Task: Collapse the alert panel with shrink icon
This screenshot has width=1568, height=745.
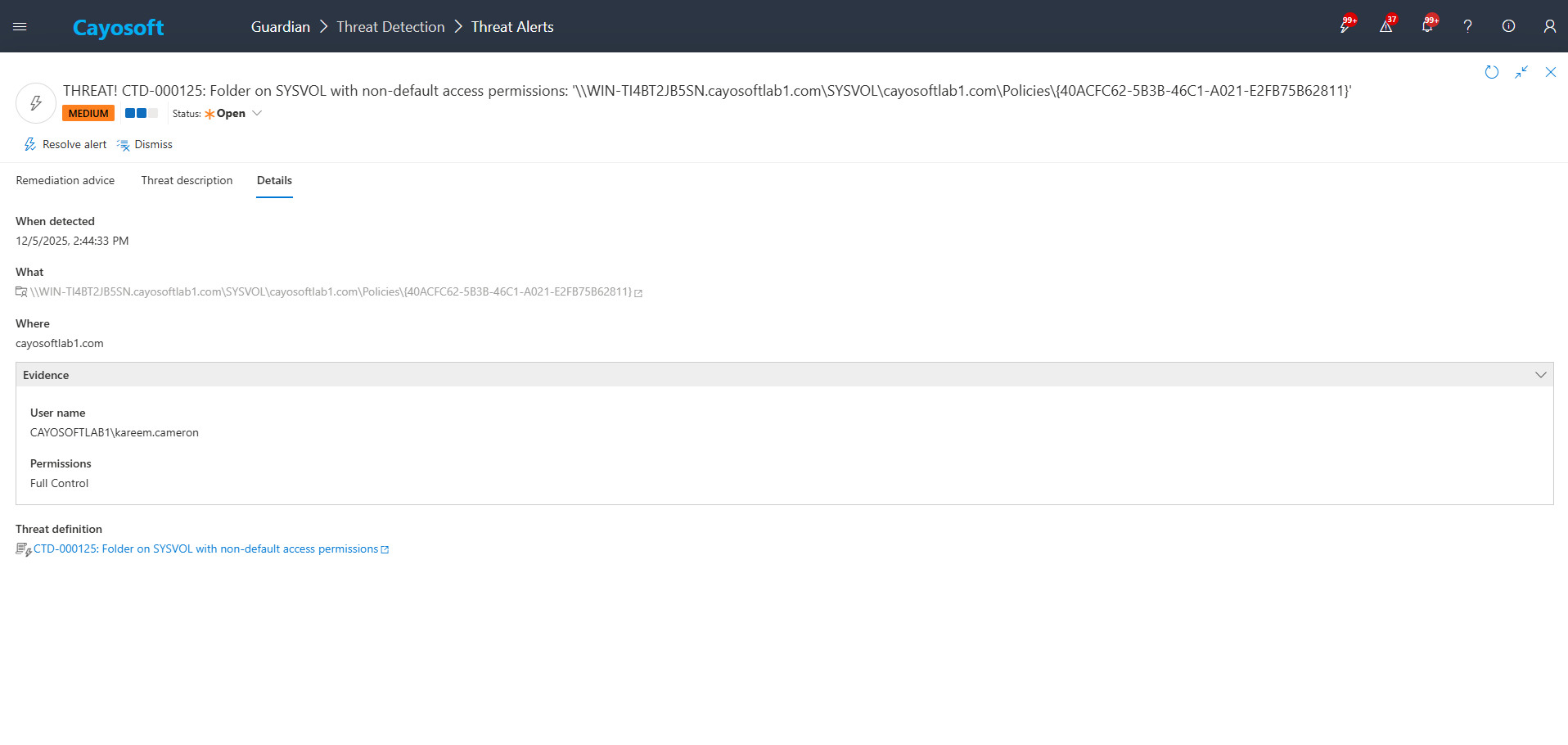Action: [1521, 72]
